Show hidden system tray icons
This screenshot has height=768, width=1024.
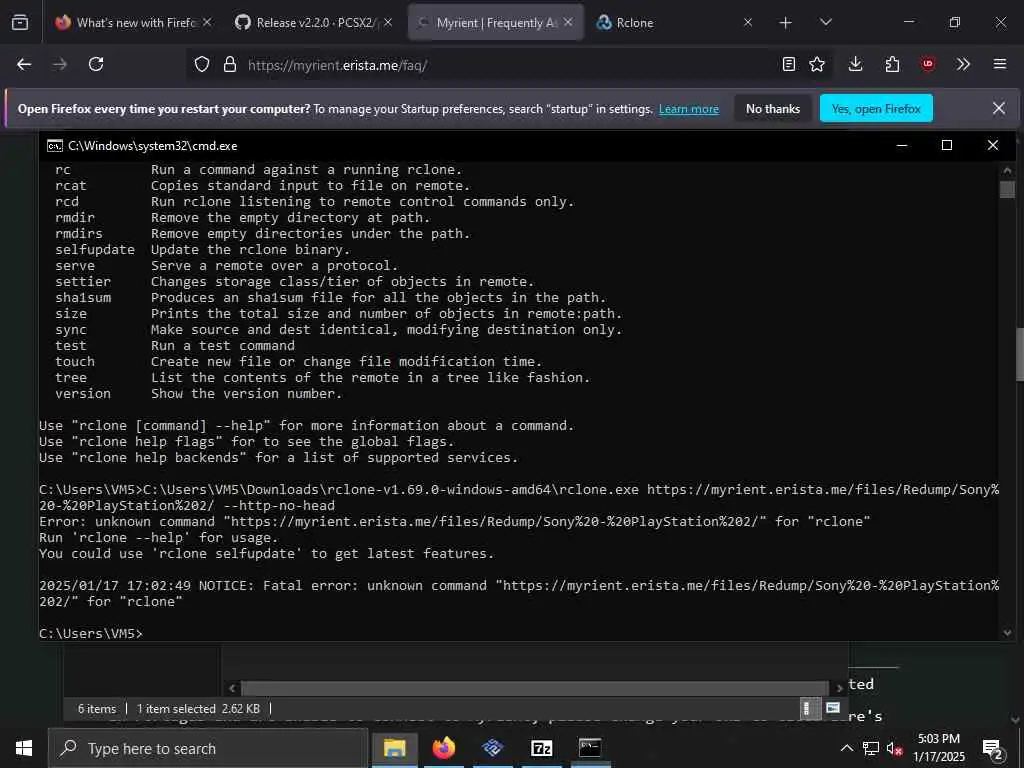(x=846, y=748)
